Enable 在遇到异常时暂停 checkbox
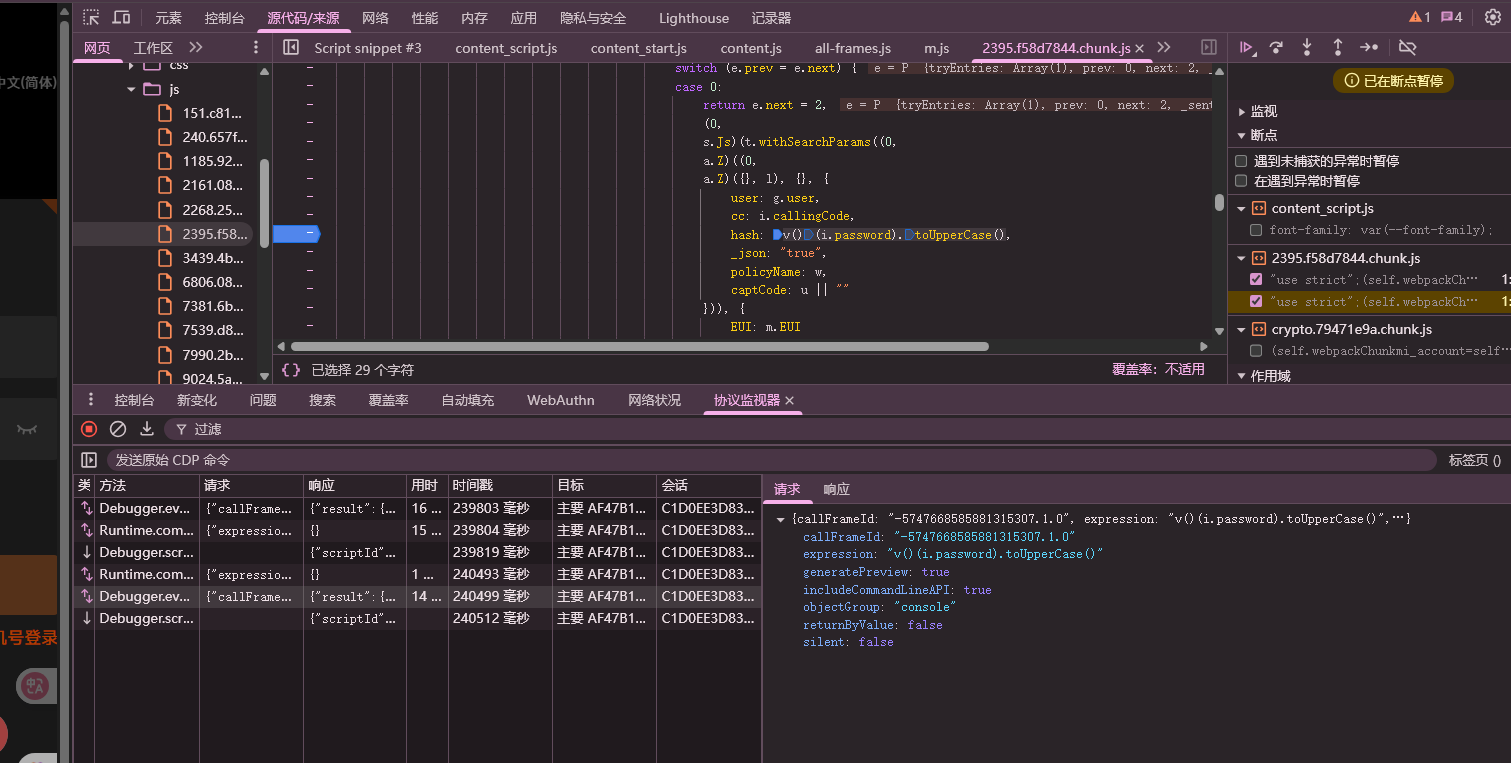The width and height of the screenshot is (1511, 763). click(1241, 181)
